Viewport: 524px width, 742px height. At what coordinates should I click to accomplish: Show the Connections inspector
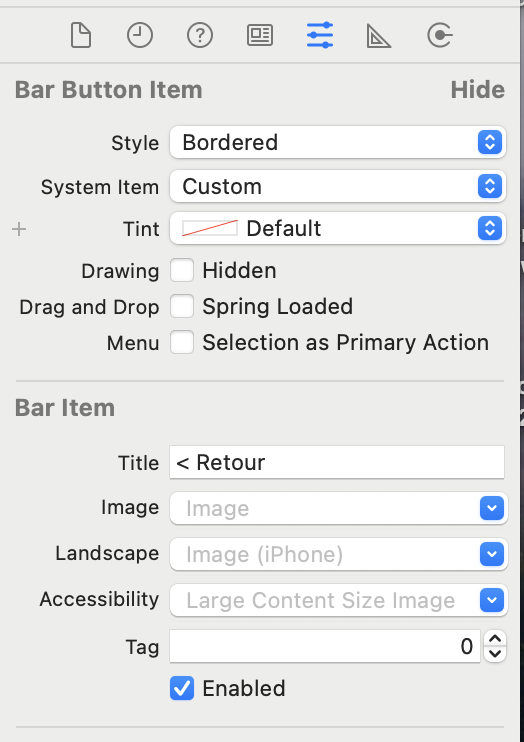(440, 35)
